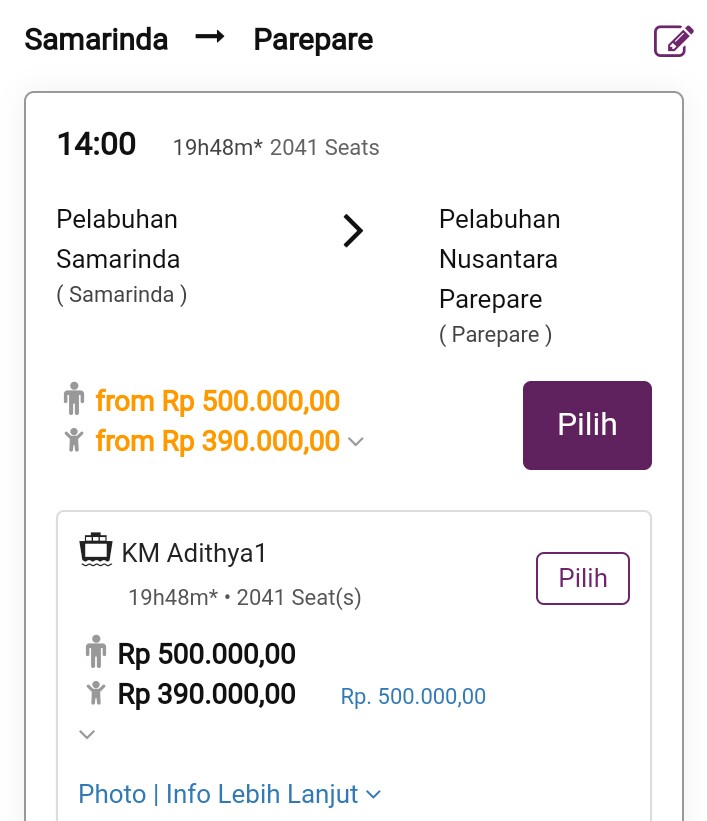Click the adult icon in KM Adithya1 card
707x821 pixels.
pos(96,654)
